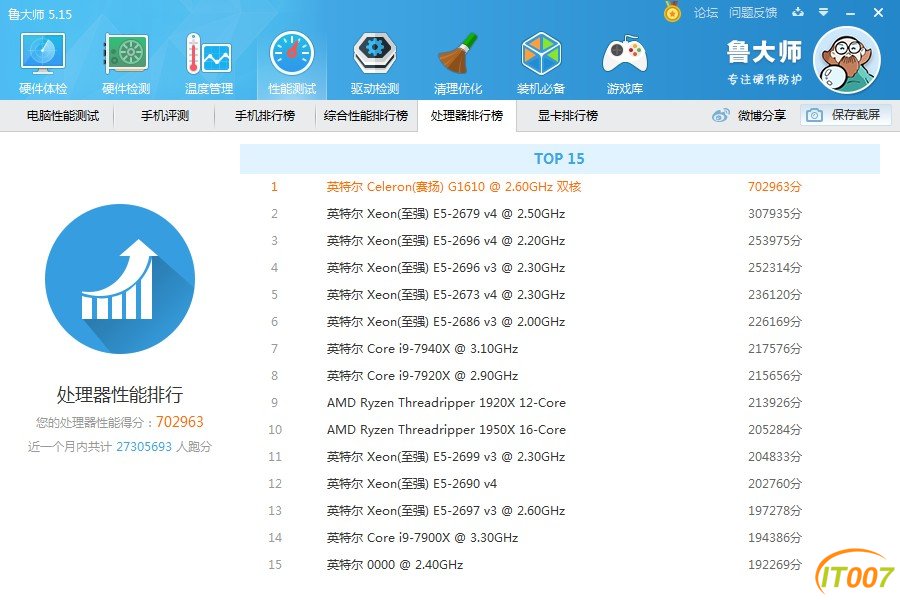Image resolution: width=900 pixels, height=600 pixels.
Task: Close the 鲁大师 window
Action: point(878,12)
